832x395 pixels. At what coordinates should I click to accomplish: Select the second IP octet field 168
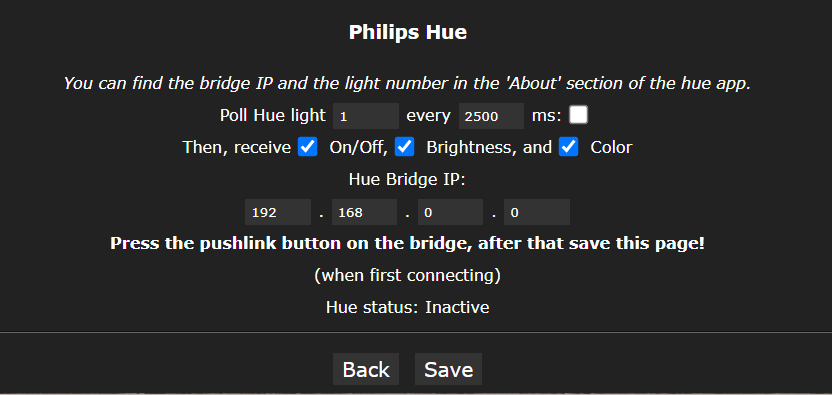[x=365, y=212]
